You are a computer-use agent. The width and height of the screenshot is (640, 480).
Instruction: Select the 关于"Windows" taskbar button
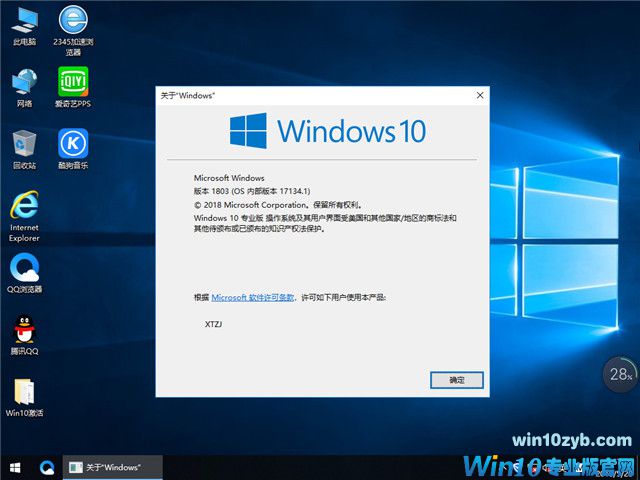113,467
